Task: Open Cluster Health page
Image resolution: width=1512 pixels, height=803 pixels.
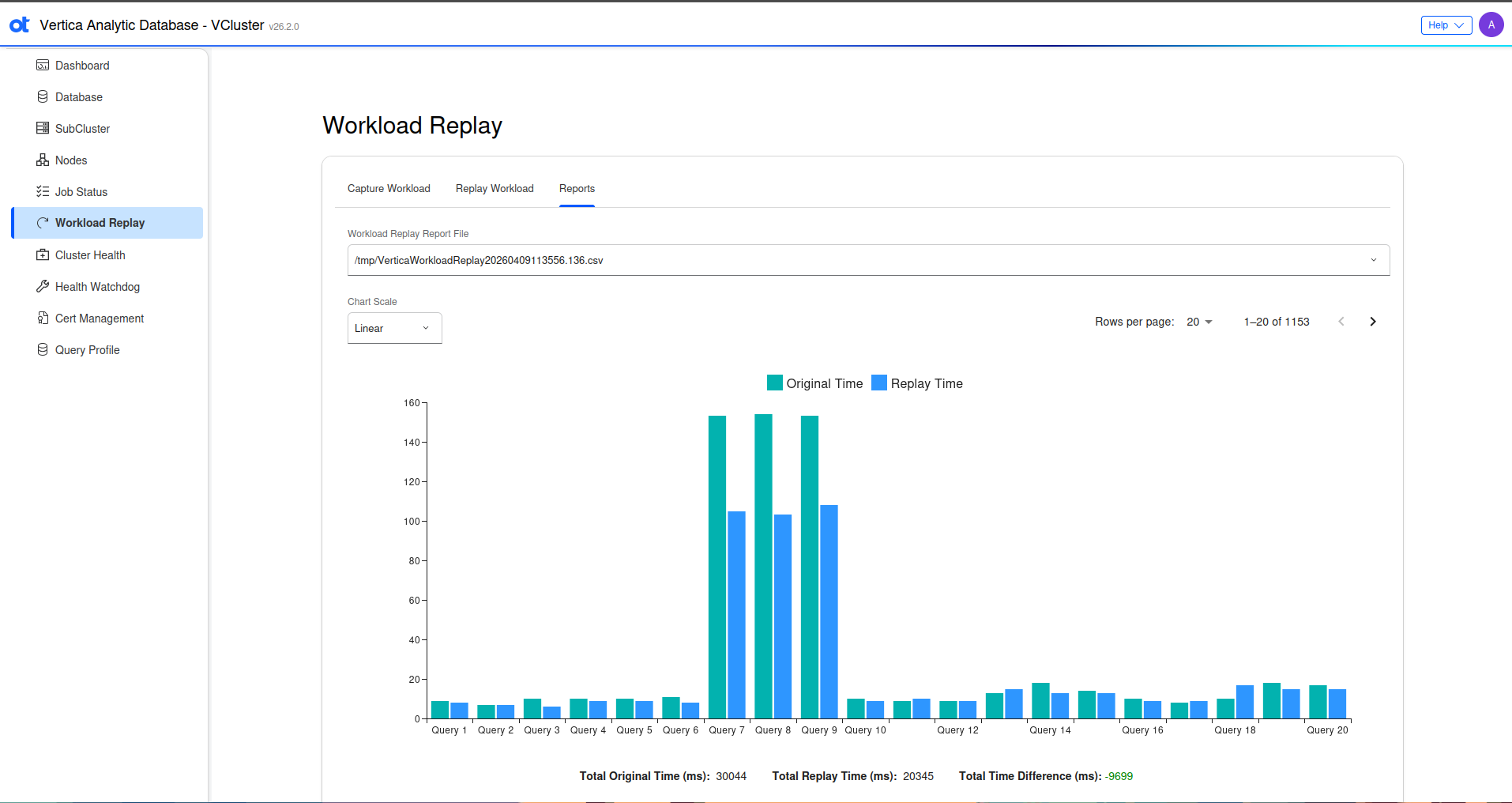Action: click(x=107, y=255)
